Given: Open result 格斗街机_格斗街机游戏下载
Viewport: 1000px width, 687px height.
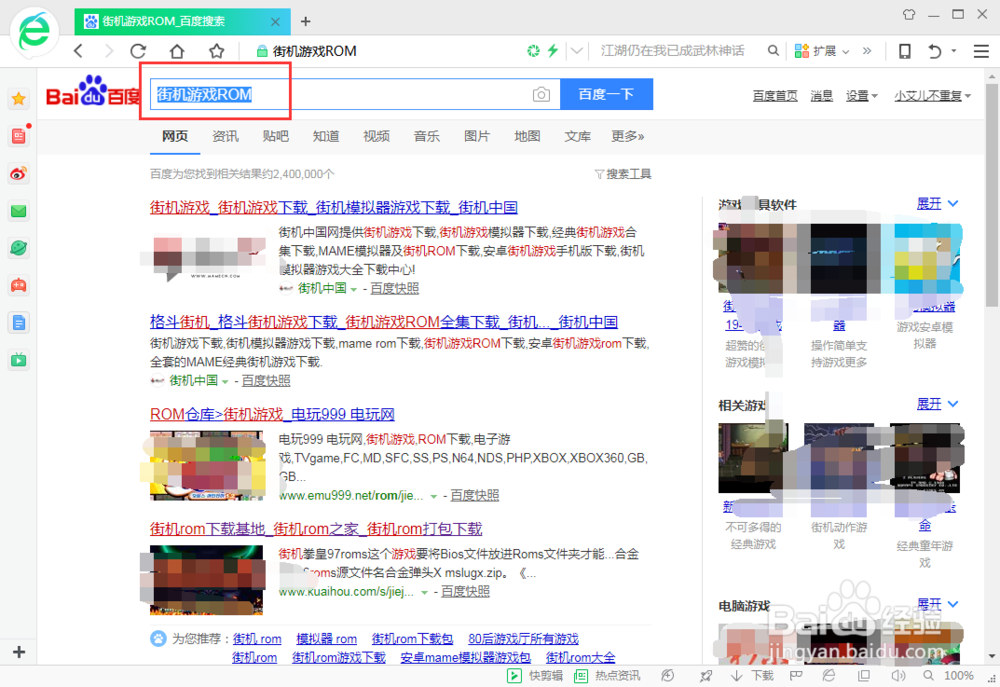Looking at the screenshot, I should [384, 321].
